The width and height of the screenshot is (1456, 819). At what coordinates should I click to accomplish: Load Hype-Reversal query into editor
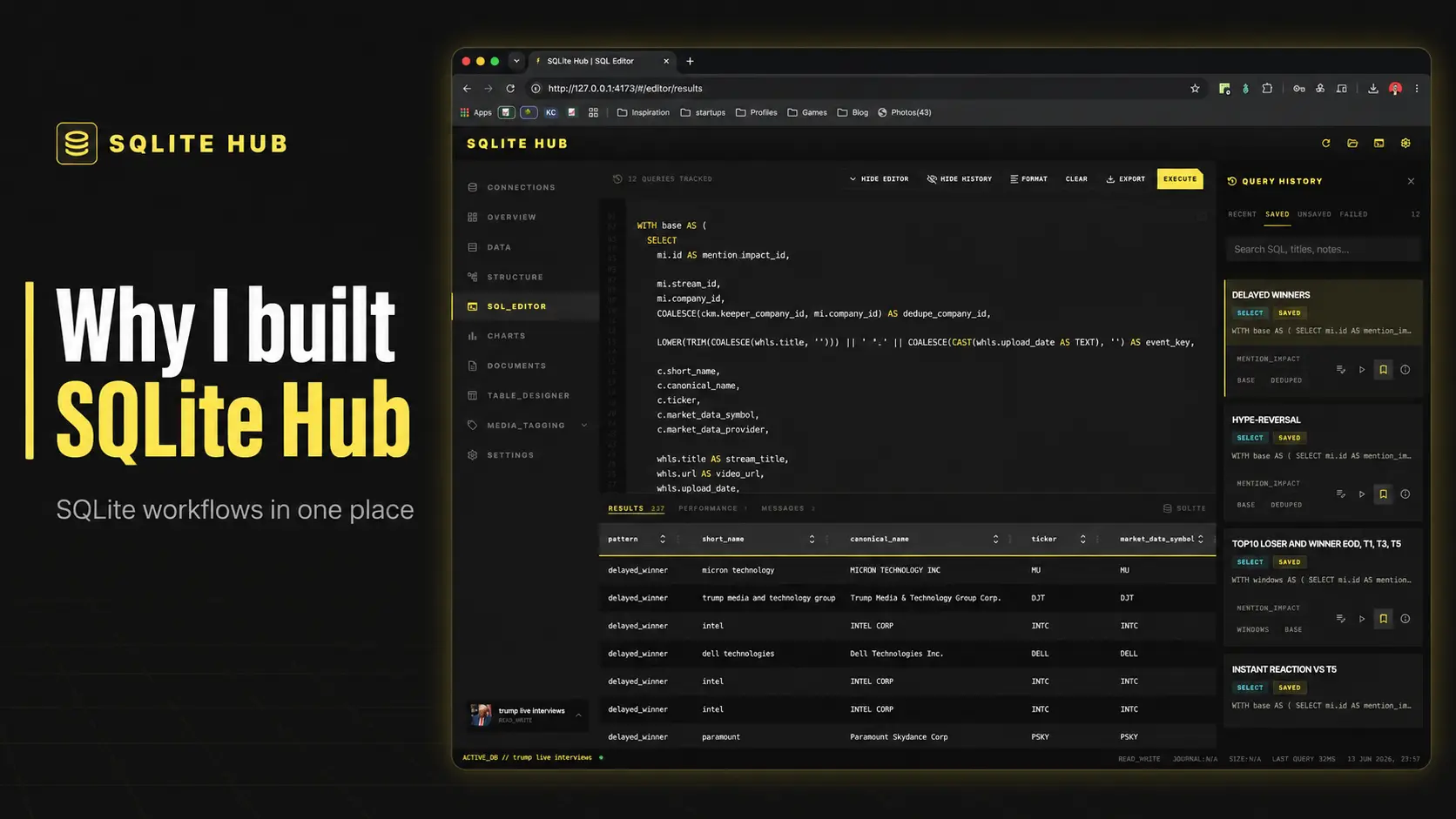(x=1341, y=494)
